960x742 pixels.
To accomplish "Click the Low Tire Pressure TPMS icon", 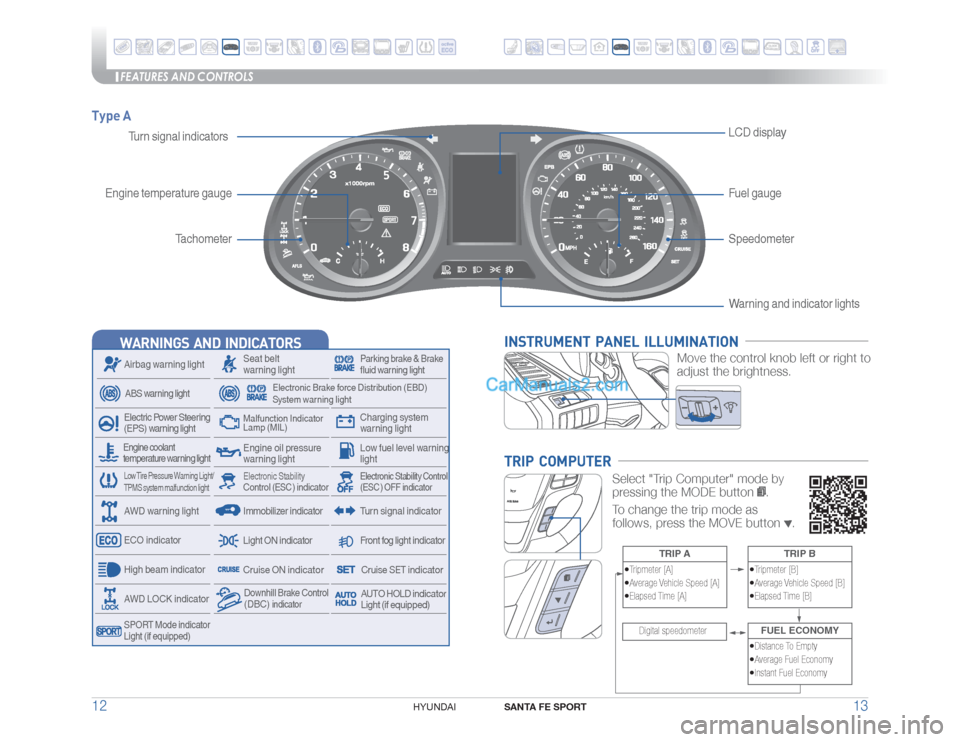I will pos(109,481).
